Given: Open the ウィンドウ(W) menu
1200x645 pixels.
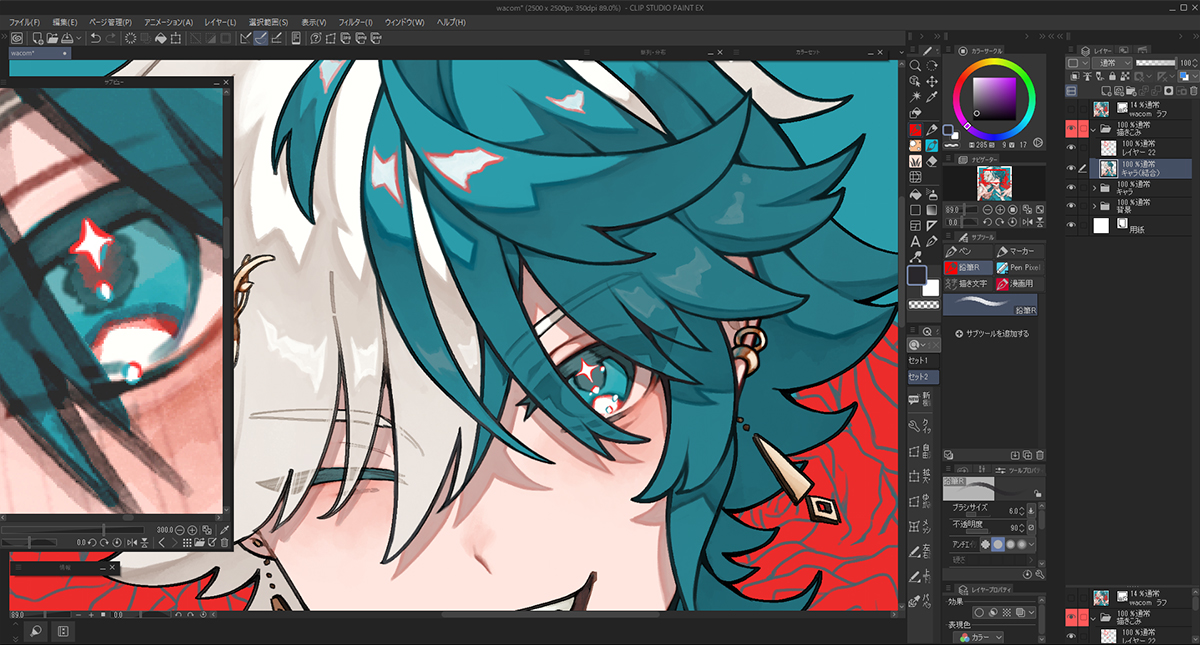Looking at the screenshot, I should (x=404, y=22).
